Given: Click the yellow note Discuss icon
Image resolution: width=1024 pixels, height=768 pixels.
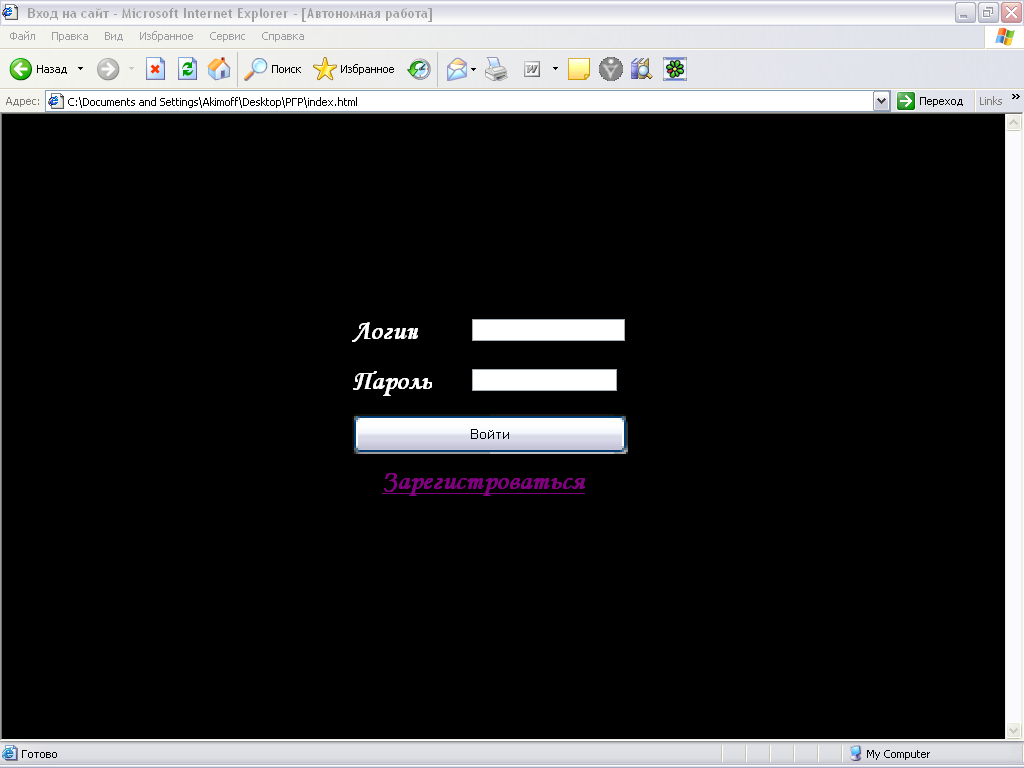Looking at the screenshot, I should tap(579, 69).
